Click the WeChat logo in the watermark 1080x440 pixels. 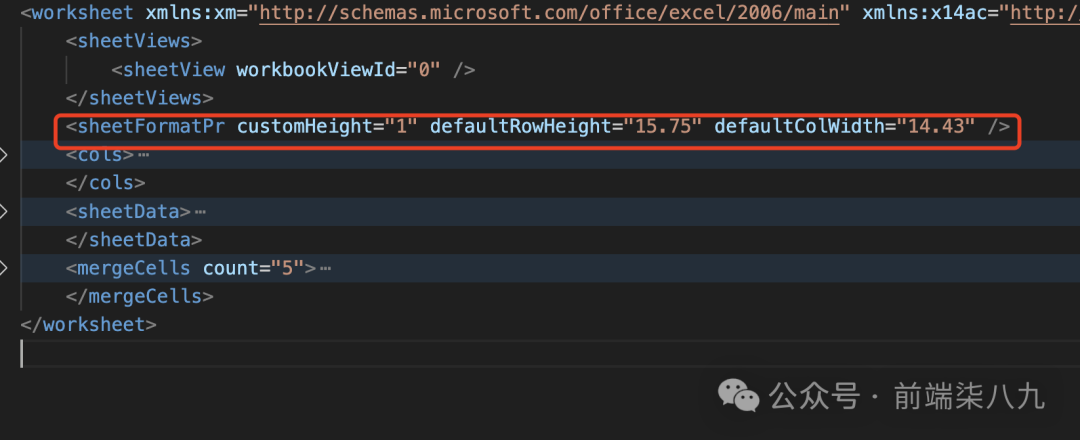click(x=742, y=396)
